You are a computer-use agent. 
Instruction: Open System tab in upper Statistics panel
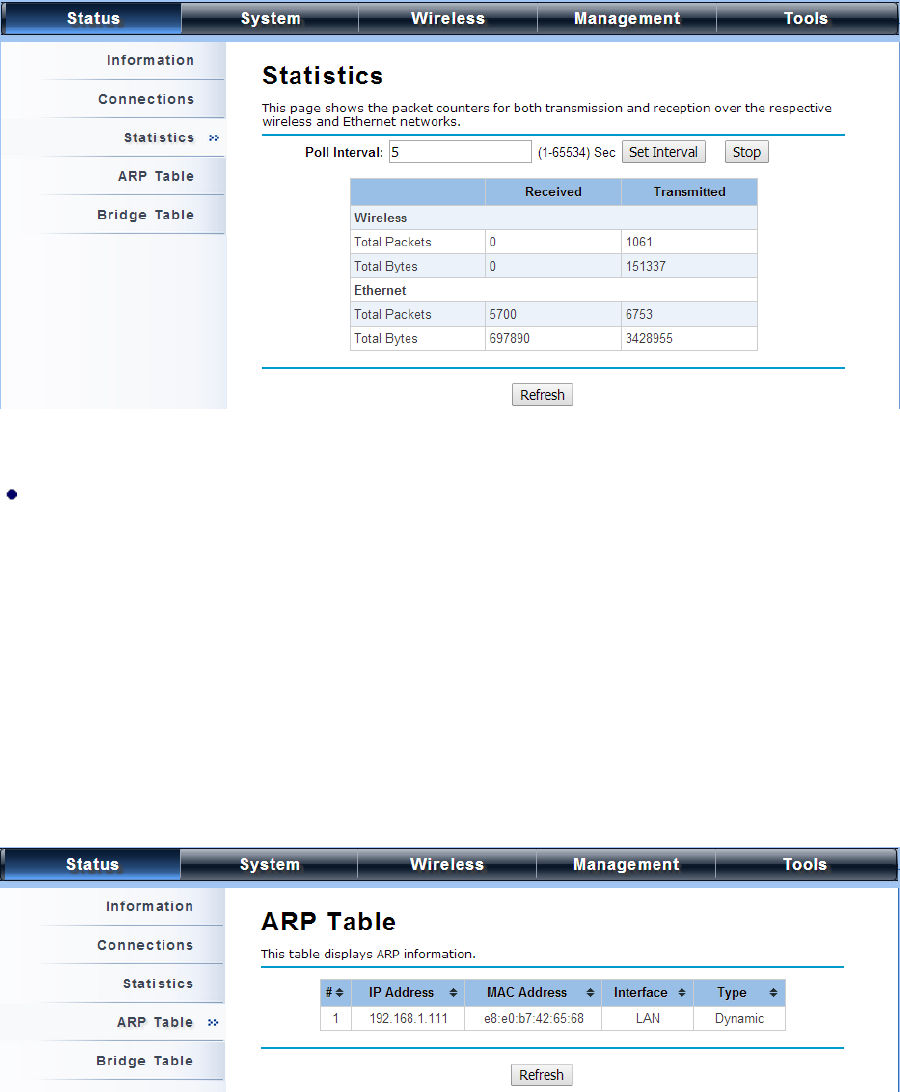[x=270, y=18]
